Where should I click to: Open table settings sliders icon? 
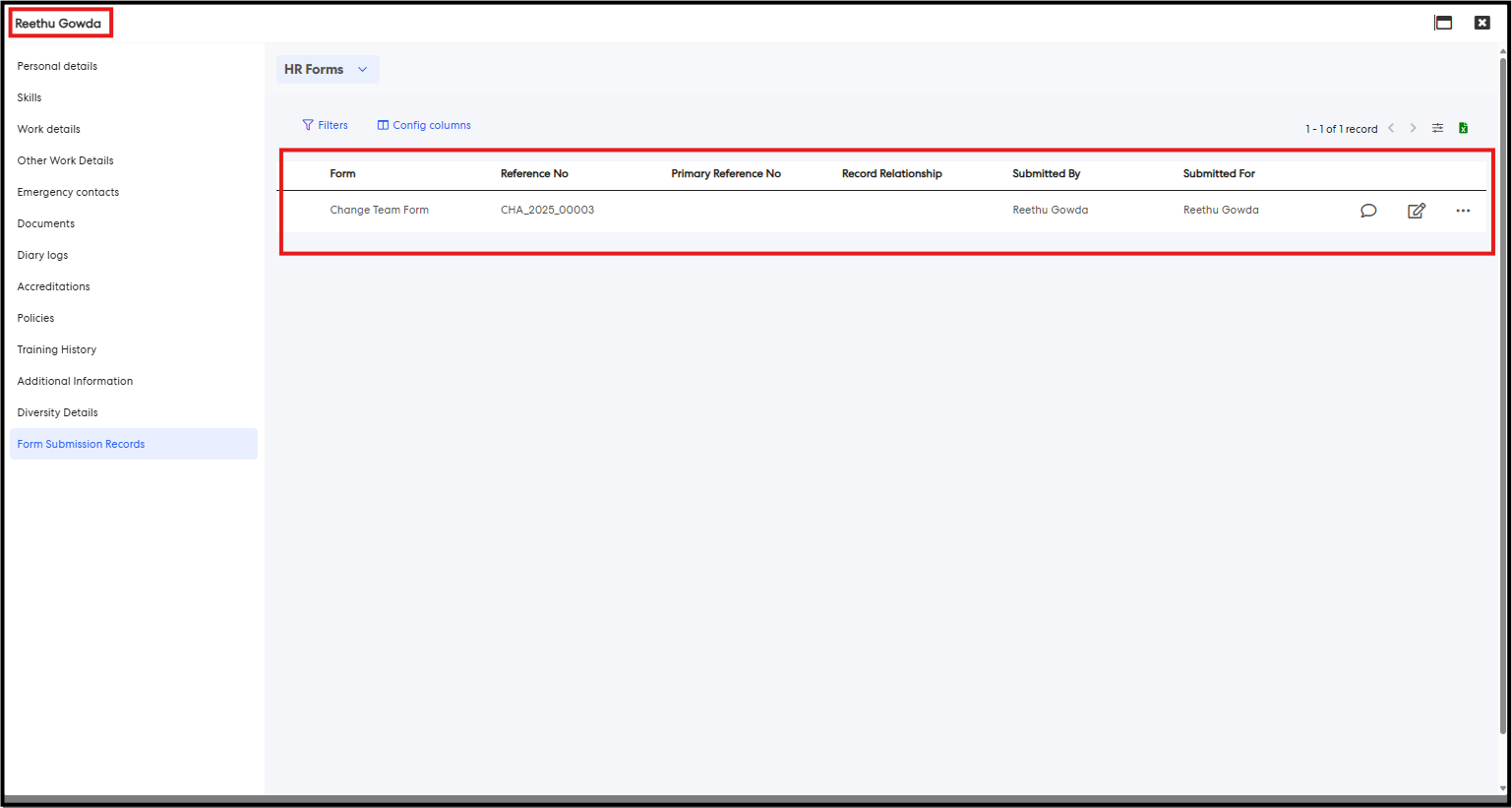[1437, 128]
